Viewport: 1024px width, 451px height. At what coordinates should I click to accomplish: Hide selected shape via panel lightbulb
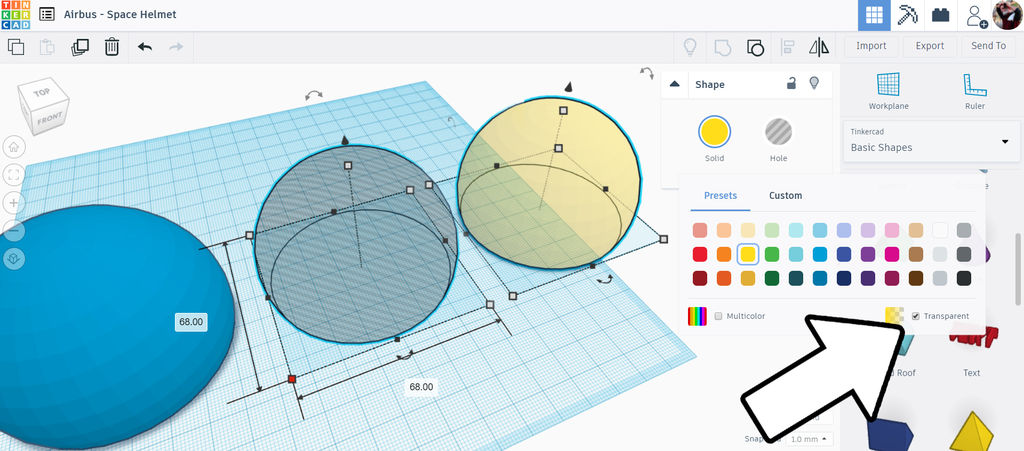point(814,83)
